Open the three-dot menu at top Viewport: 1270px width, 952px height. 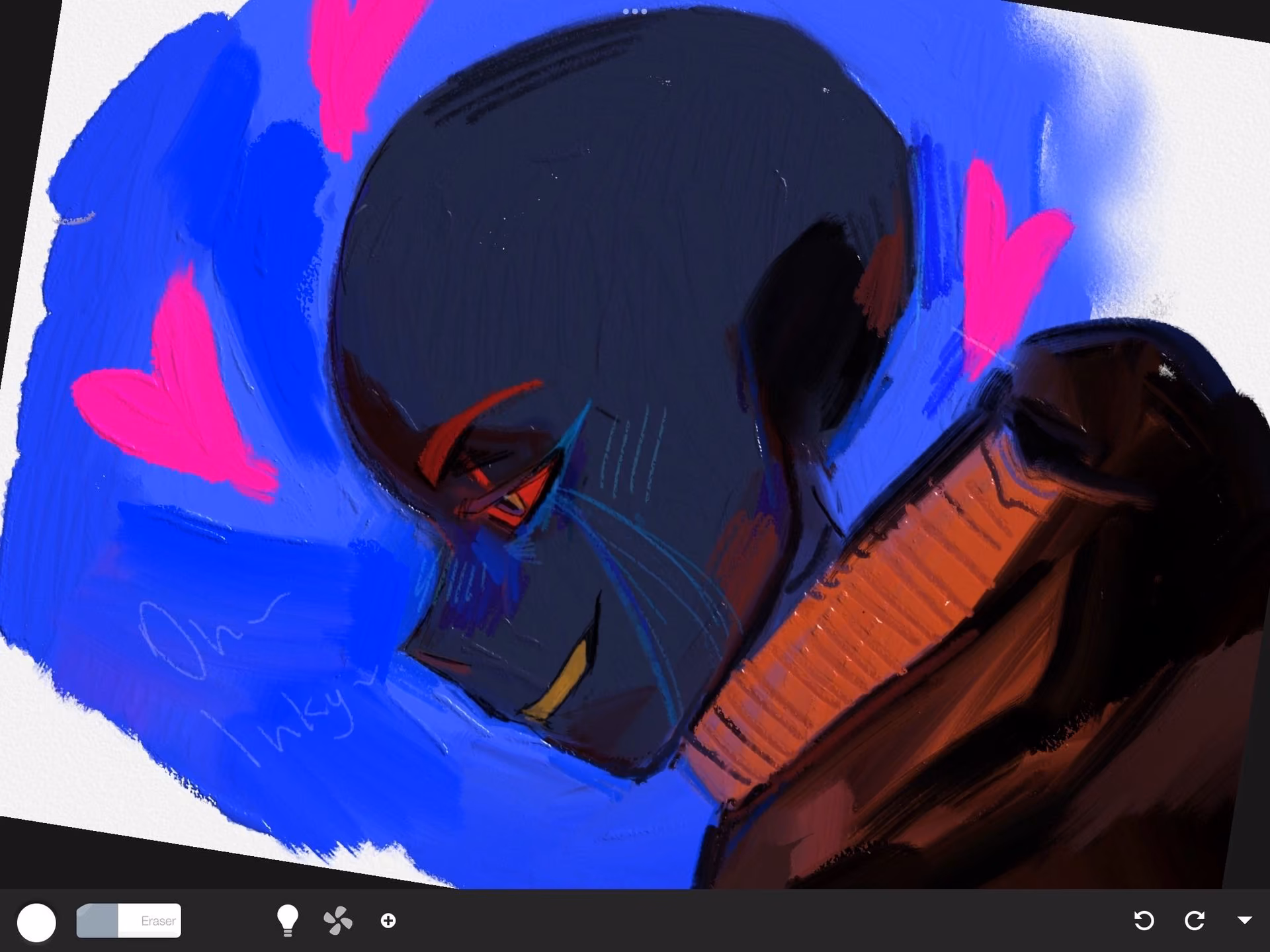[x=635, y=11]
